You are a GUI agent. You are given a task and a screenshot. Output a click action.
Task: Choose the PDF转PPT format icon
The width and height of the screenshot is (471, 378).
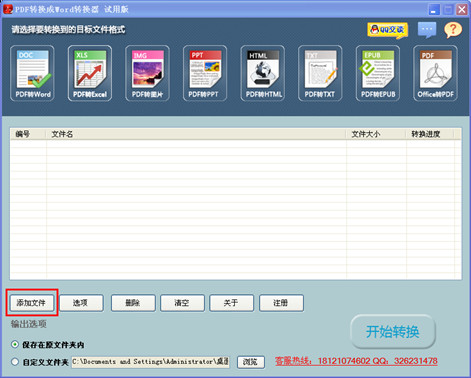click(205, 73)
